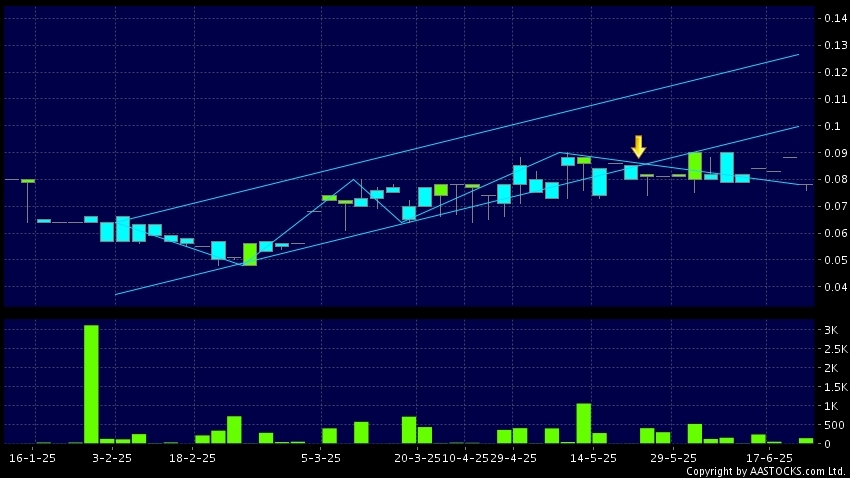
Task: Click the volume bar just above 1K
Action: (583, 423)
